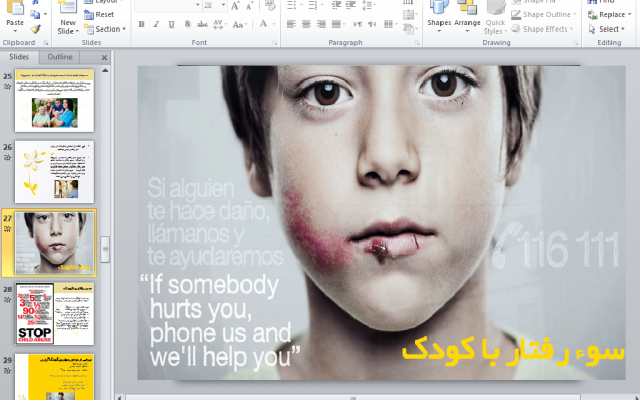Click Shrink Font icon
This screenshot has width=640, height=400.
tap(249, 5)
